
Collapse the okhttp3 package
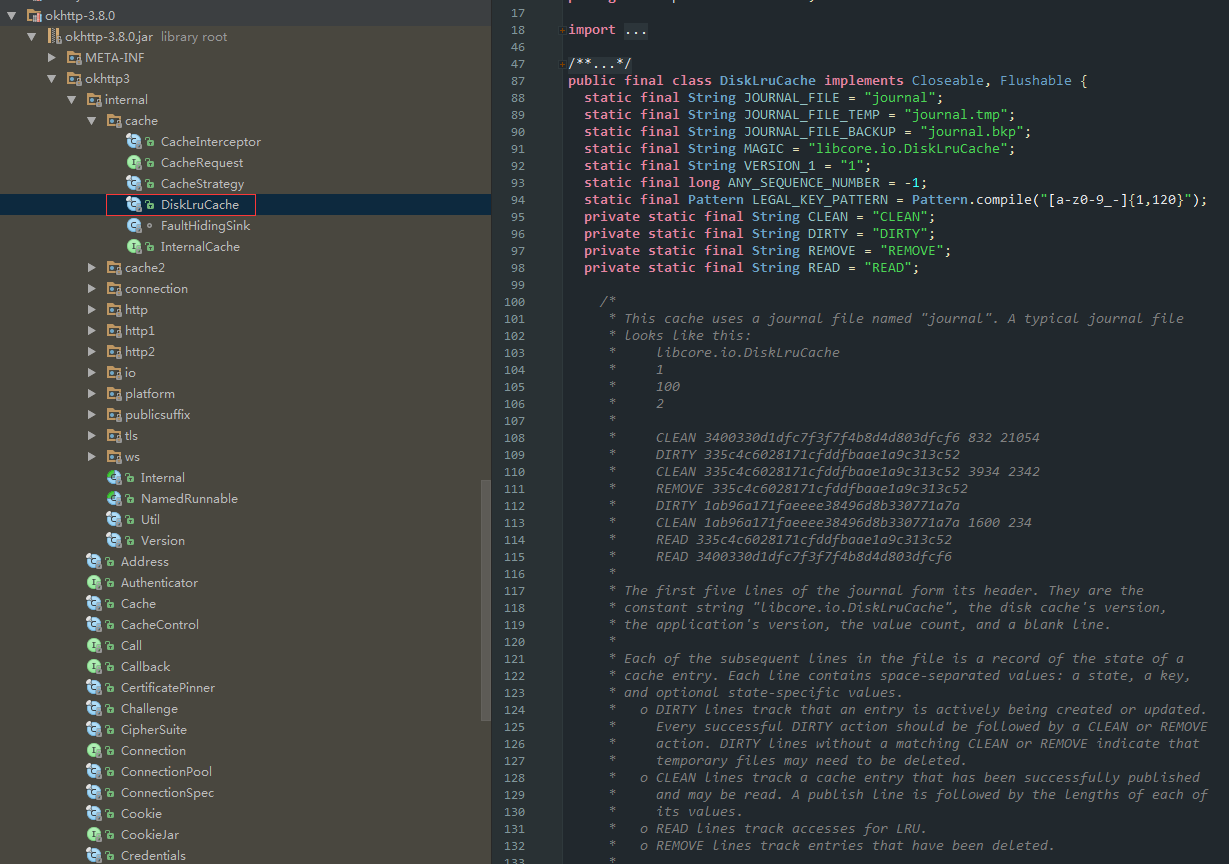pyautogui.click(x=52, y=79)
